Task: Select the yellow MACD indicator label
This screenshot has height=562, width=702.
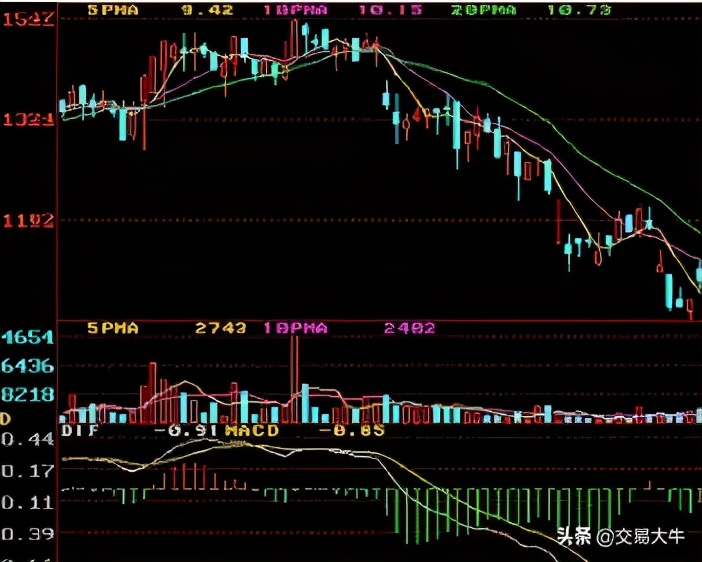Action: [250, 431]
